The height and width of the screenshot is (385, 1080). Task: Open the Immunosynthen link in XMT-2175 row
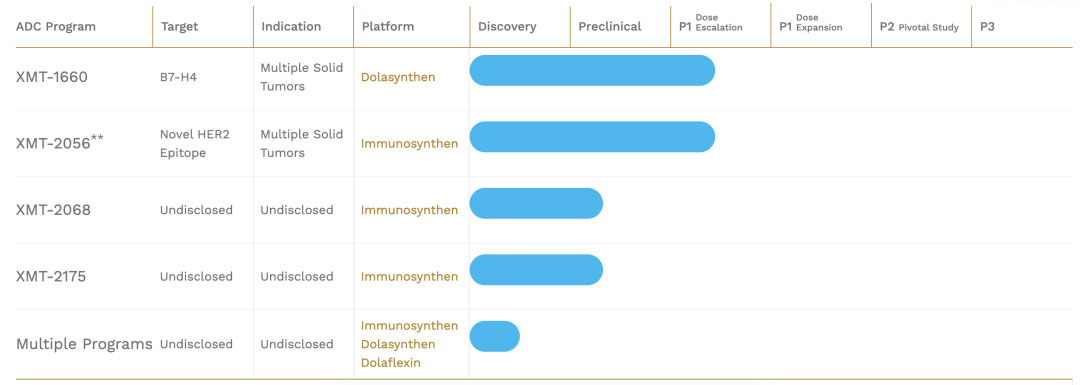(409, 277)
